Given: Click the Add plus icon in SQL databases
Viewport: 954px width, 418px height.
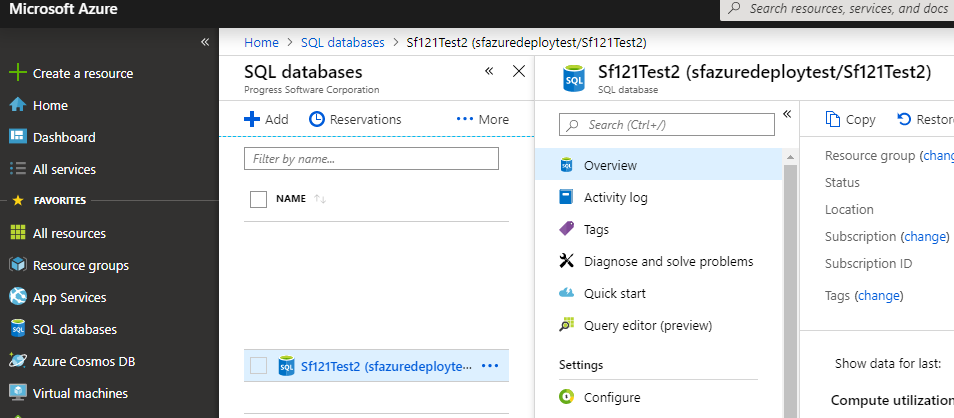Looking at the screenshot, I should point(252,119).
